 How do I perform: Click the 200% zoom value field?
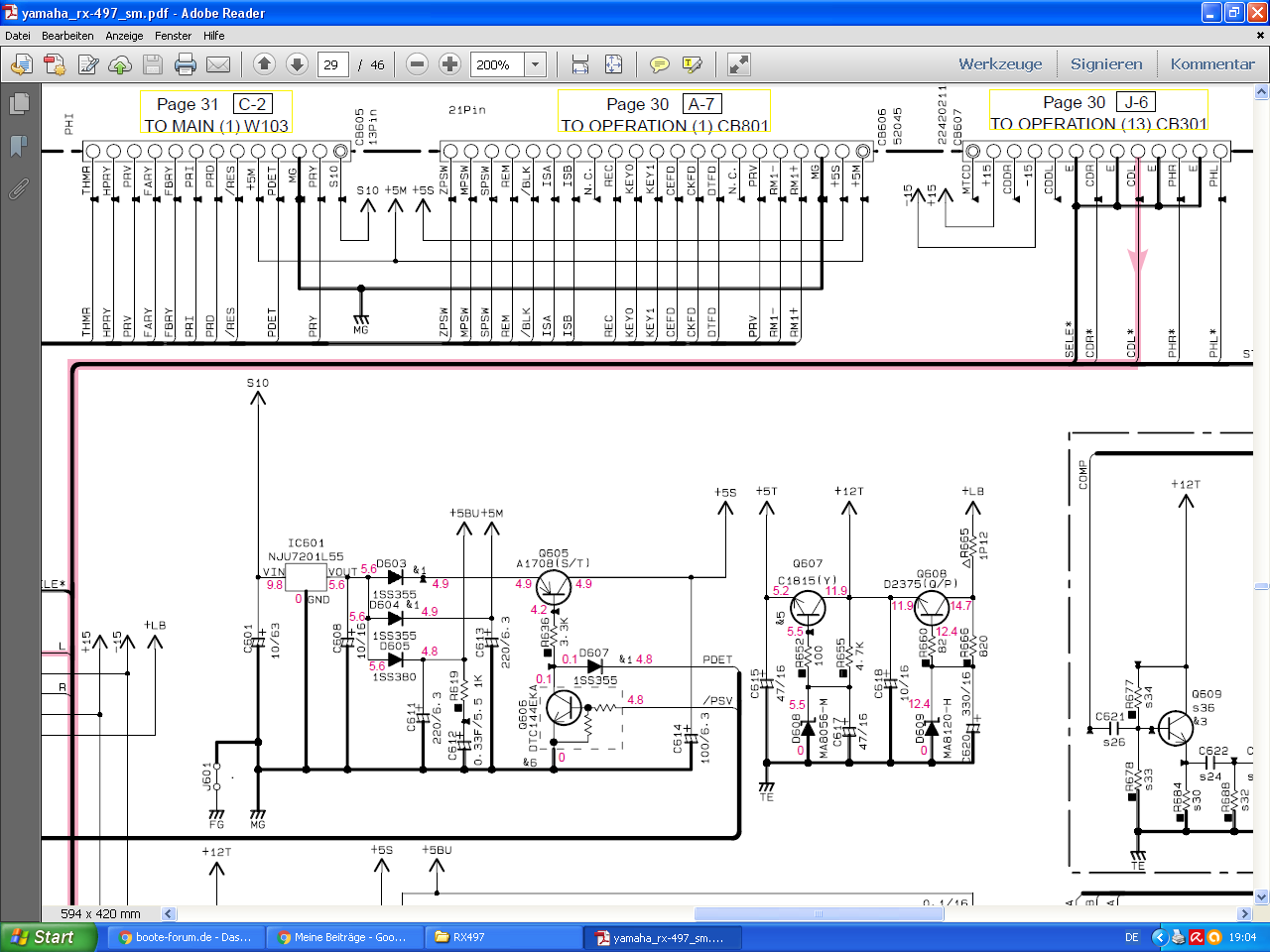[498, 64]
